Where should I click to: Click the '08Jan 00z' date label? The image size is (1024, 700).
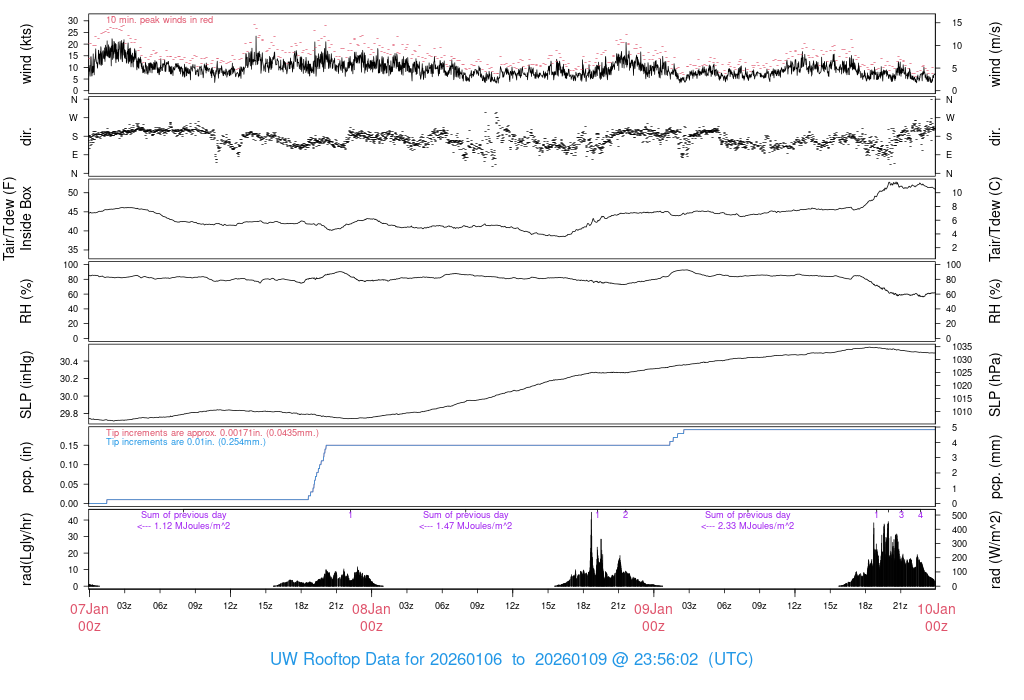[372, 618]
